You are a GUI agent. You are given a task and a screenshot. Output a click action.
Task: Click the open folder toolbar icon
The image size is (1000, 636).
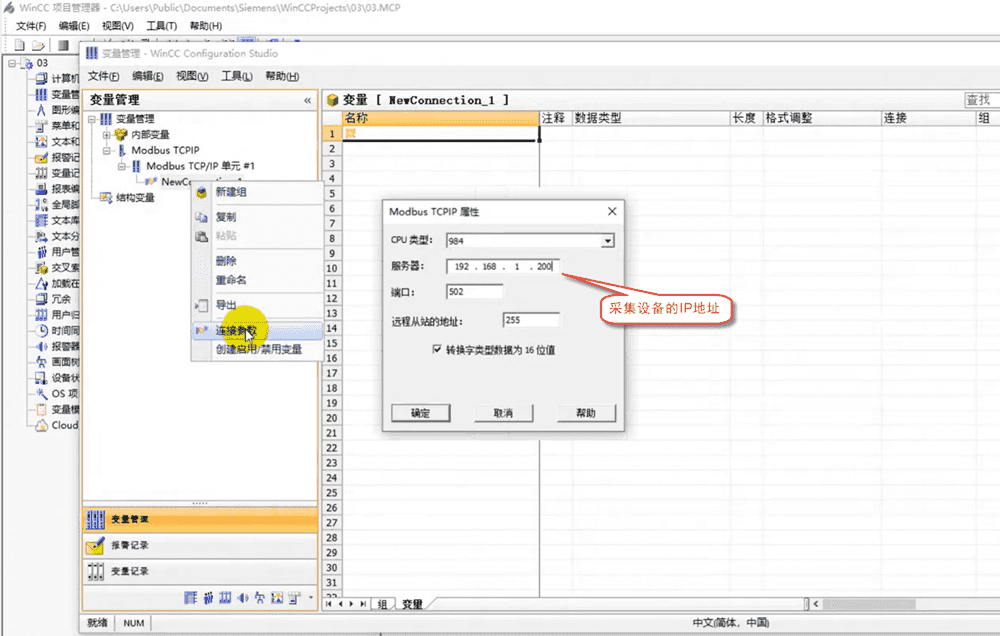[x=38, y=45]
